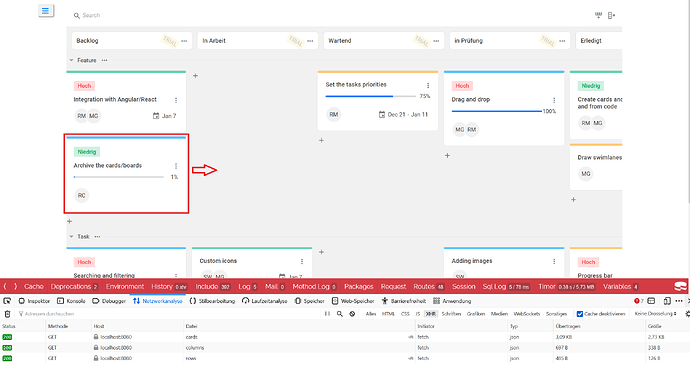Open the In Arbeit column options menu

pyautogui.click(x=310, y=41)
